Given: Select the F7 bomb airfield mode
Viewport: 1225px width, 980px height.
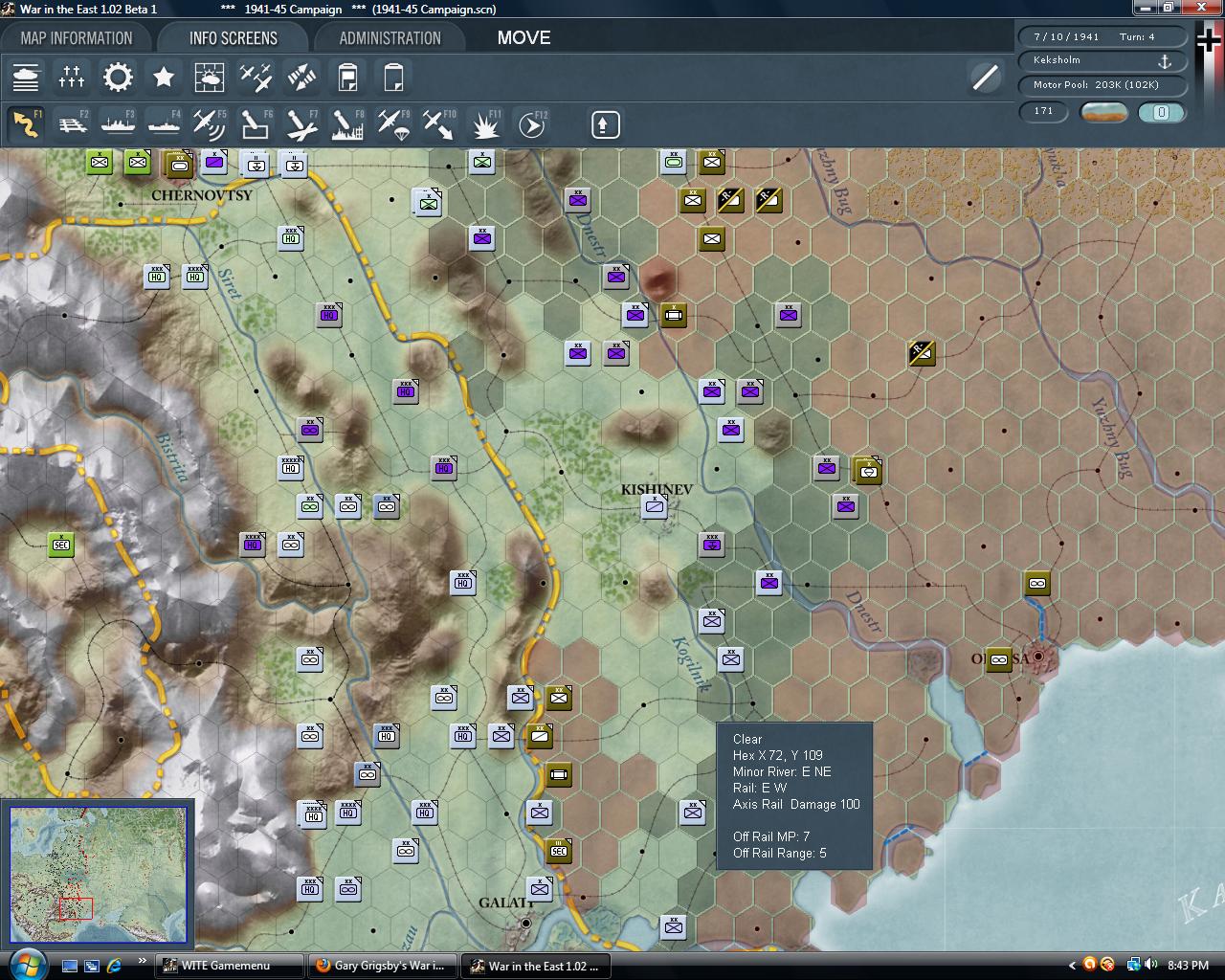Looking at the screenshot, I should 301,124.
